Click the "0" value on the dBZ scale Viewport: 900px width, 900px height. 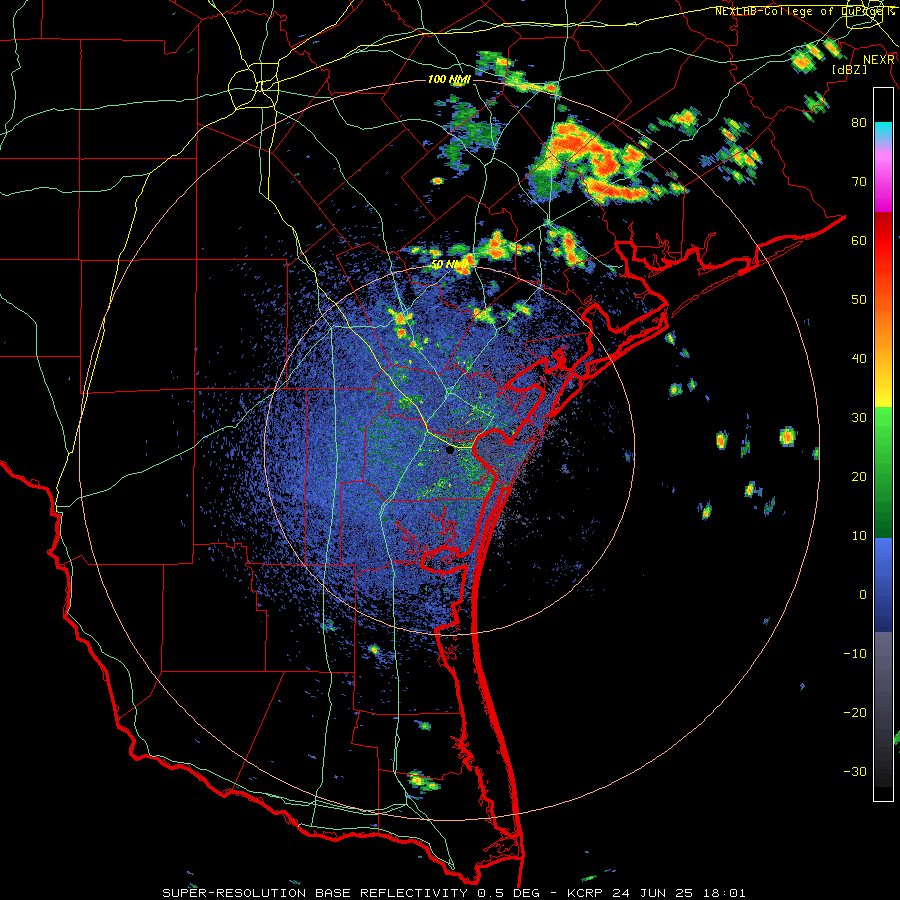pyautogui.click(x=863, y=595)
